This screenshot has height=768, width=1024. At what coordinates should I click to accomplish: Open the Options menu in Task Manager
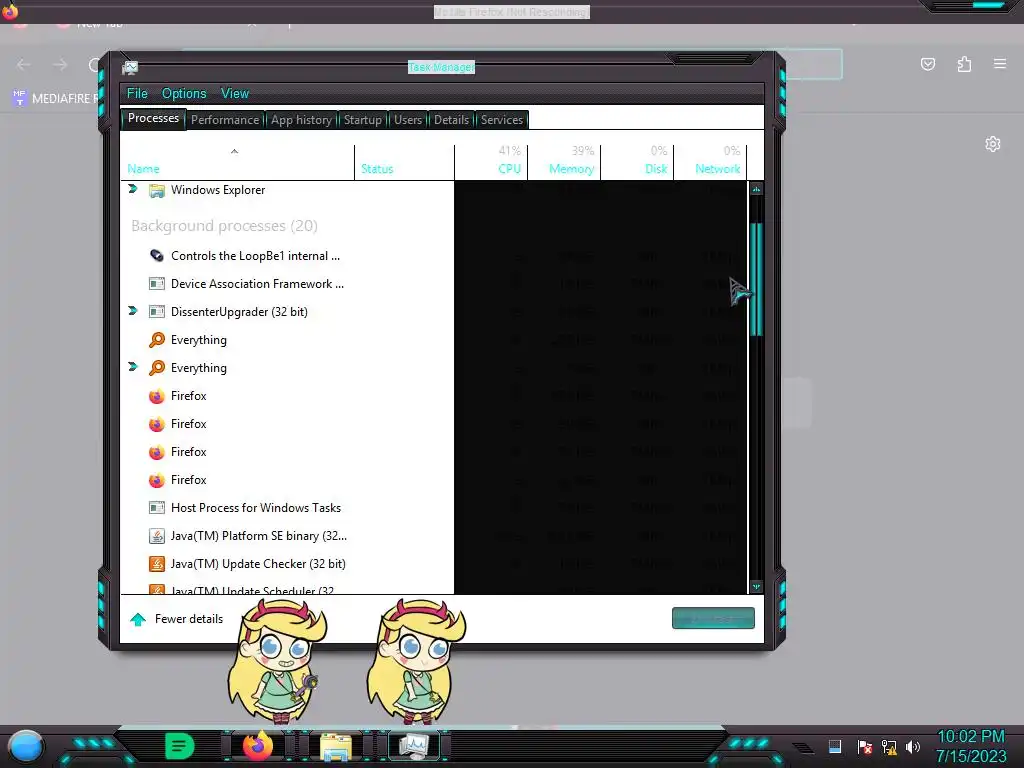click(184, 93)
